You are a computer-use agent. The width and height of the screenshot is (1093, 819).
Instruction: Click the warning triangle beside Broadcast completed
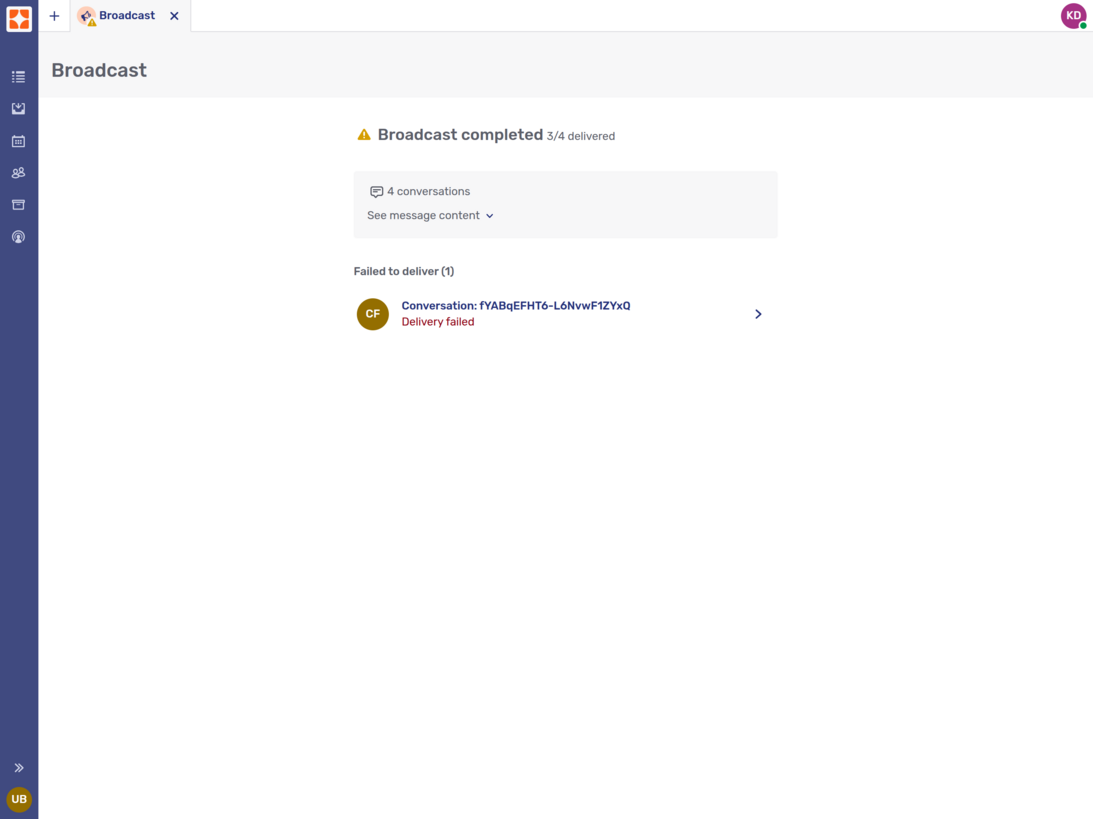click(364, 133)
